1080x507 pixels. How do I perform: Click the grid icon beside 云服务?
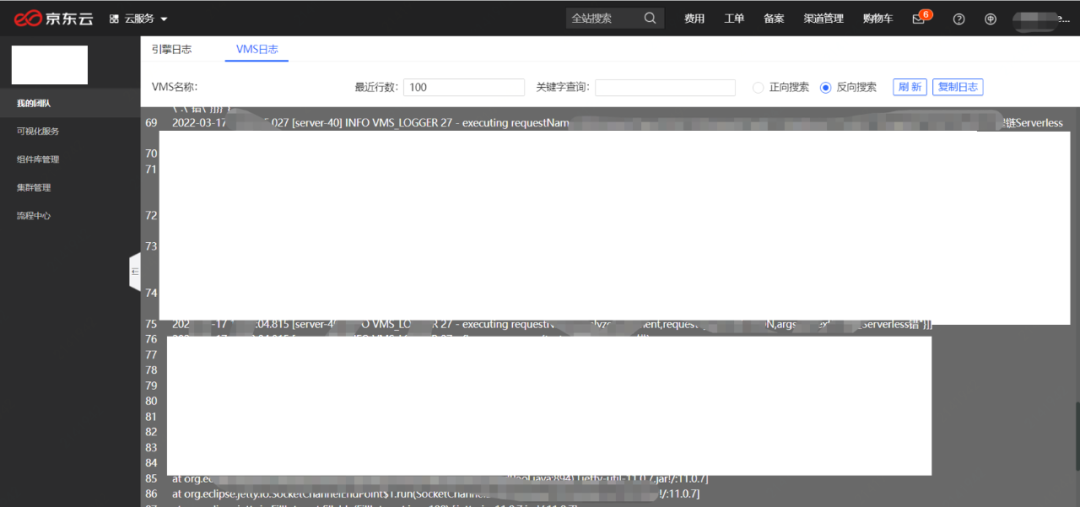click(113, 18)
